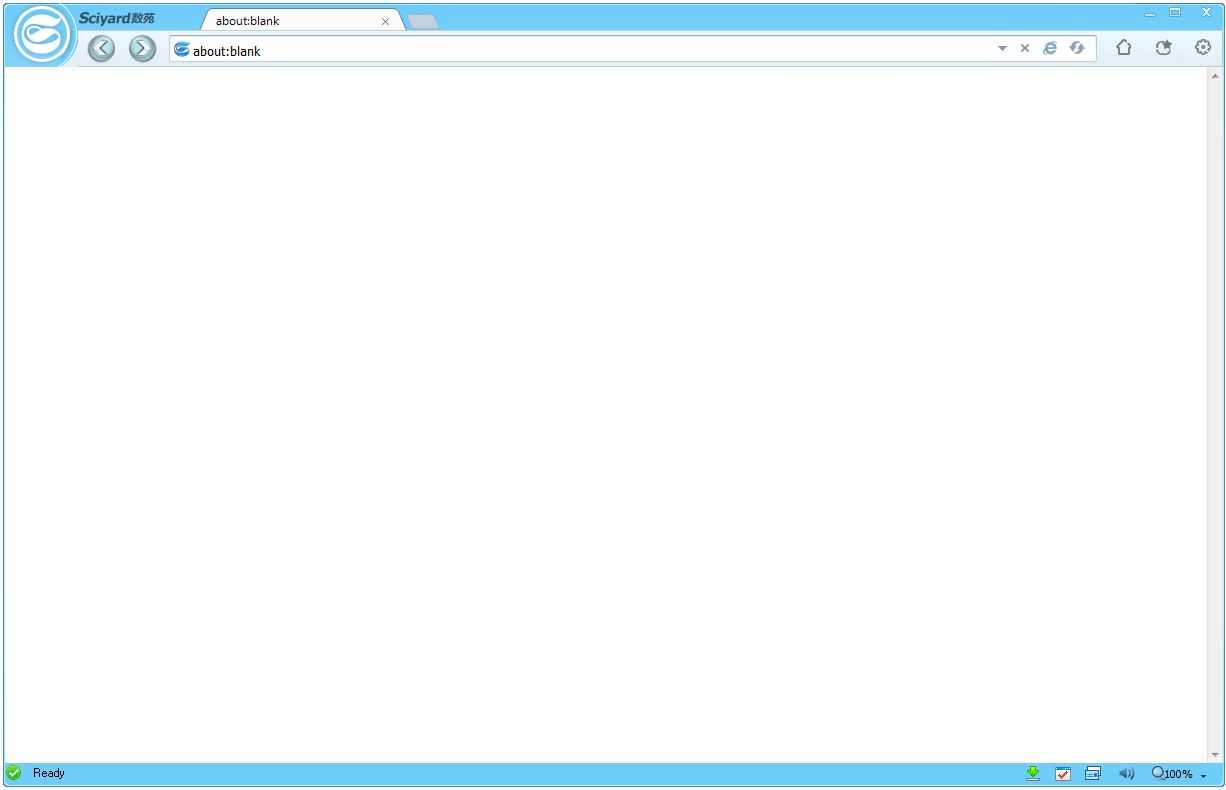Click the scrollbar down arrow
This screenshot has width=1226, height=790.
pyautogui.click(x=1216, y=755)
